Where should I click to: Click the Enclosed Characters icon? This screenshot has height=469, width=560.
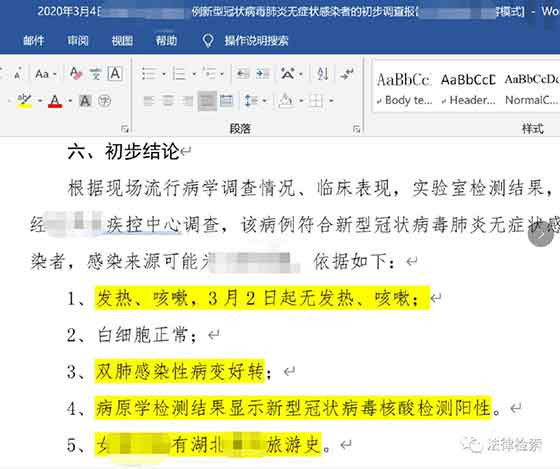(x=104, y=101)
